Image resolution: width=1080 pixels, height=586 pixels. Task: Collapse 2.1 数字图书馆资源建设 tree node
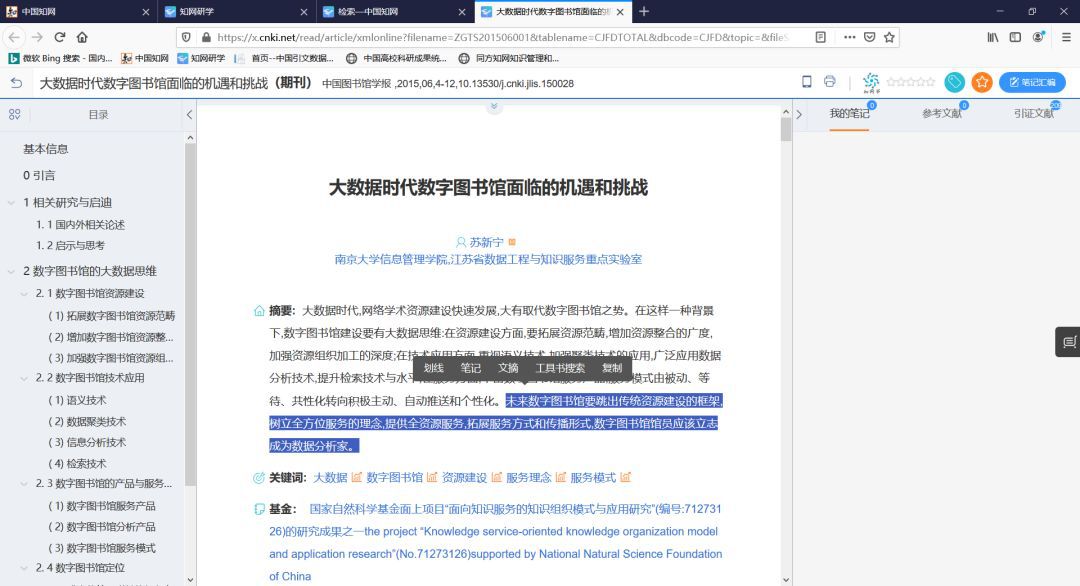pyautogui.click(x=24, y=294)
